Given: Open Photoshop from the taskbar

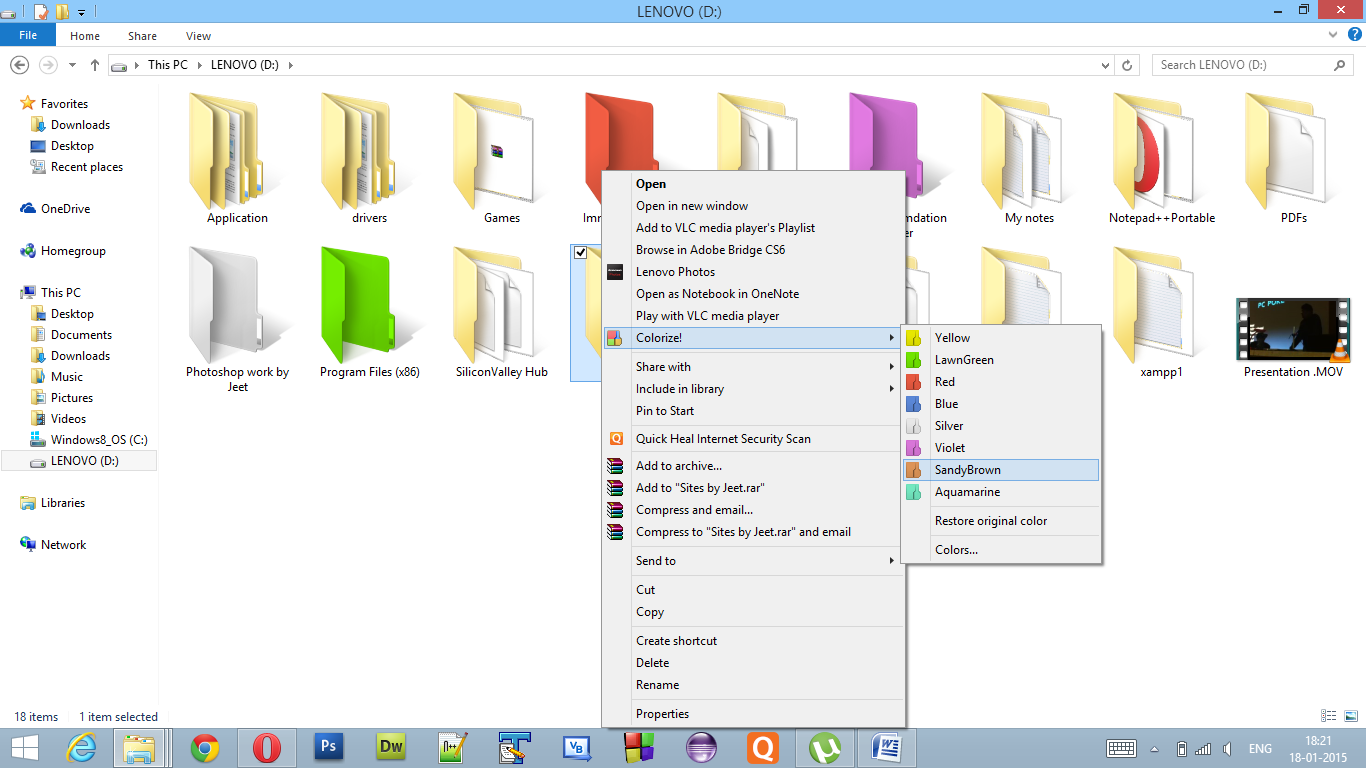Looking at the screenshot, I should tap(328, 747).
